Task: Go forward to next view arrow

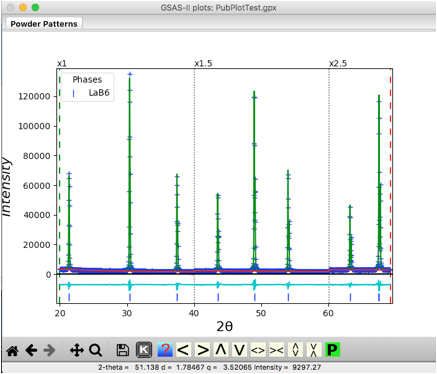Action: pos(50,350)
